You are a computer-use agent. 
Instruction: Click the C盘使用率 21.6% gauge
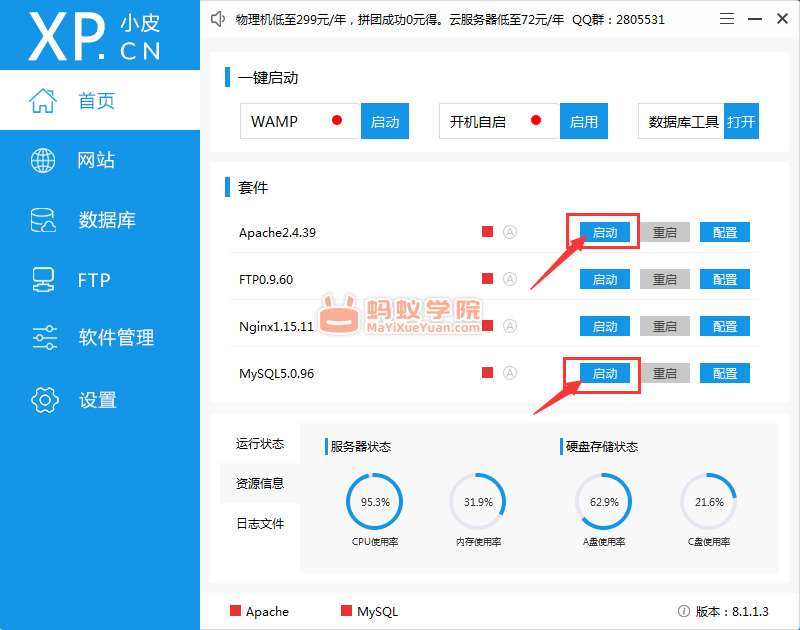click(x=709, y=501)
